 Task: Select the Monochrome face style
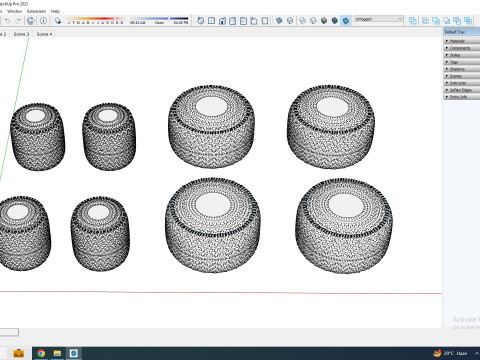click(x=346, y=21)
